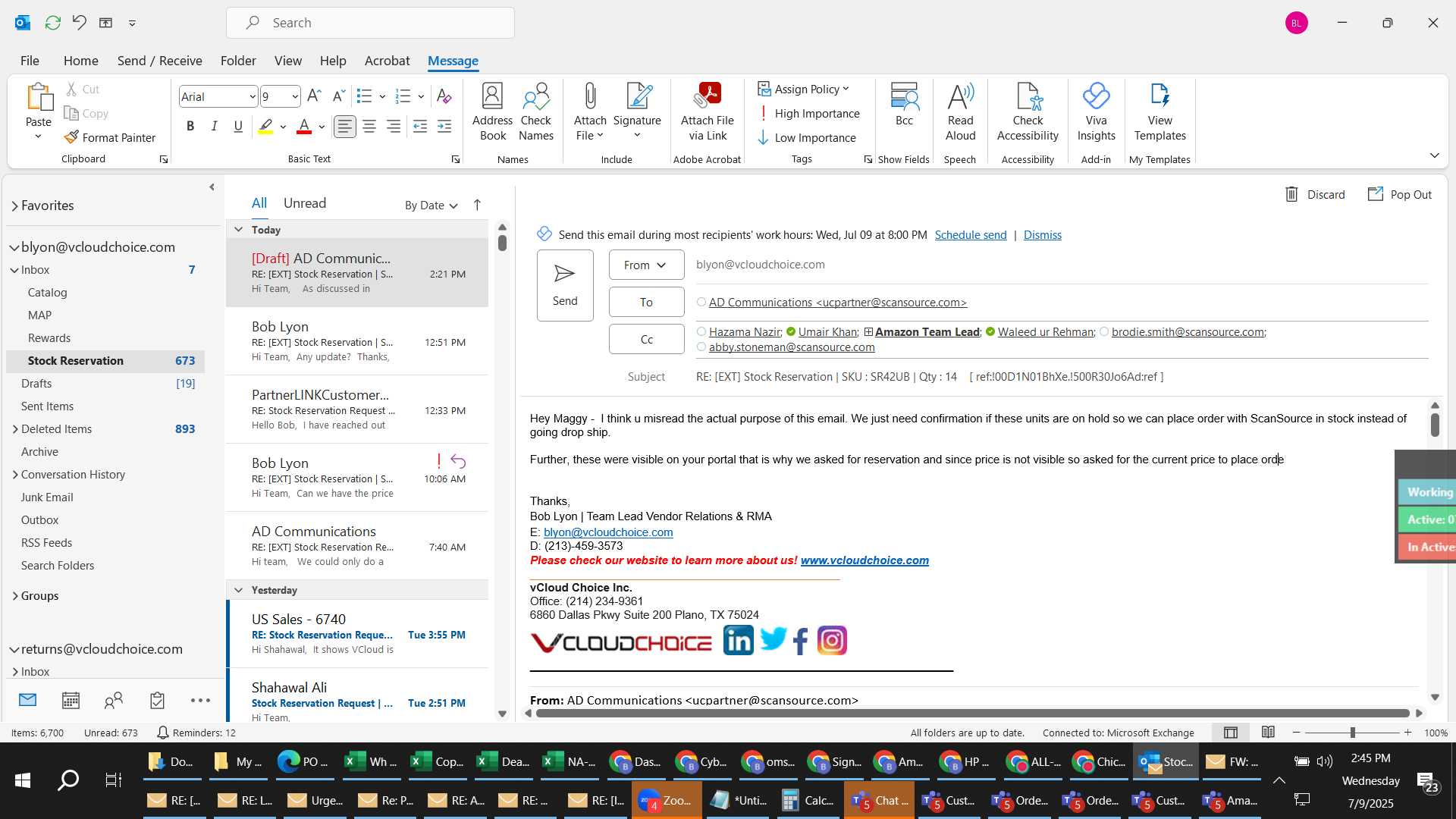Click in the Search box
The width and height of the screenshot is (1456, 819).
[370, 23]
